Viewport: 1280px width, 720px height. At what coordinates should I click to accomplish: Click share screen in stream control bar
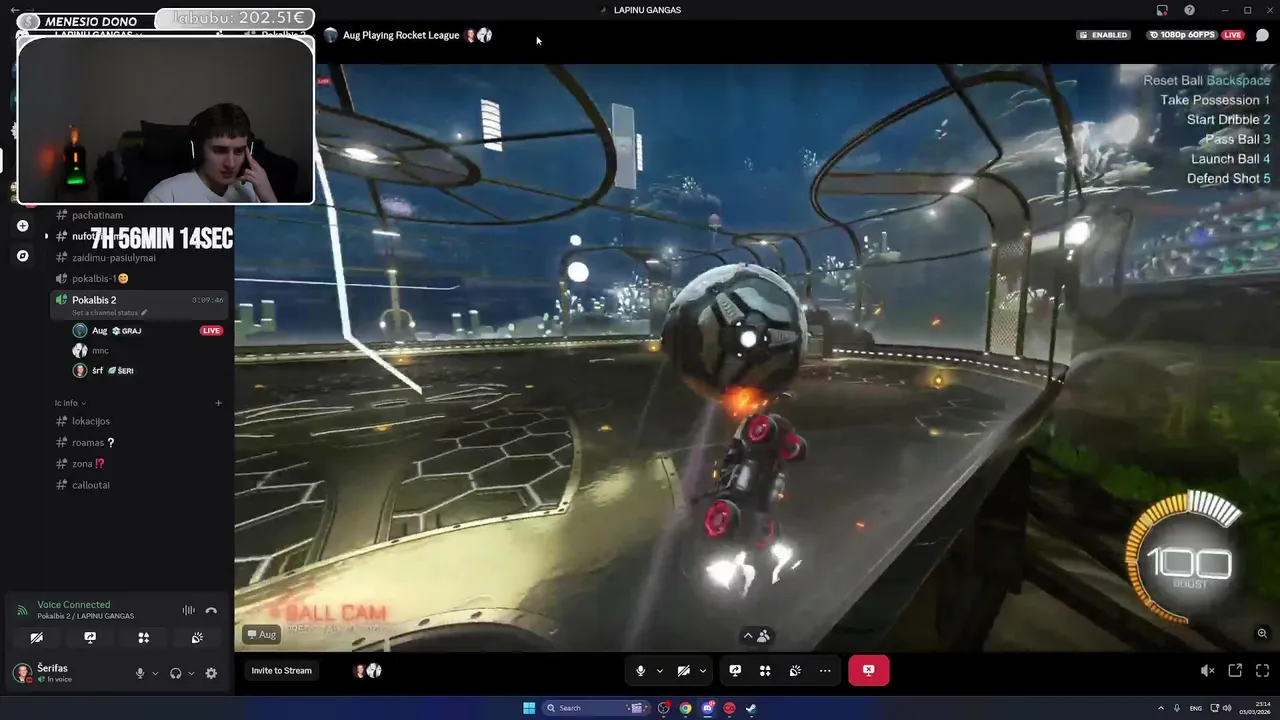735,671
